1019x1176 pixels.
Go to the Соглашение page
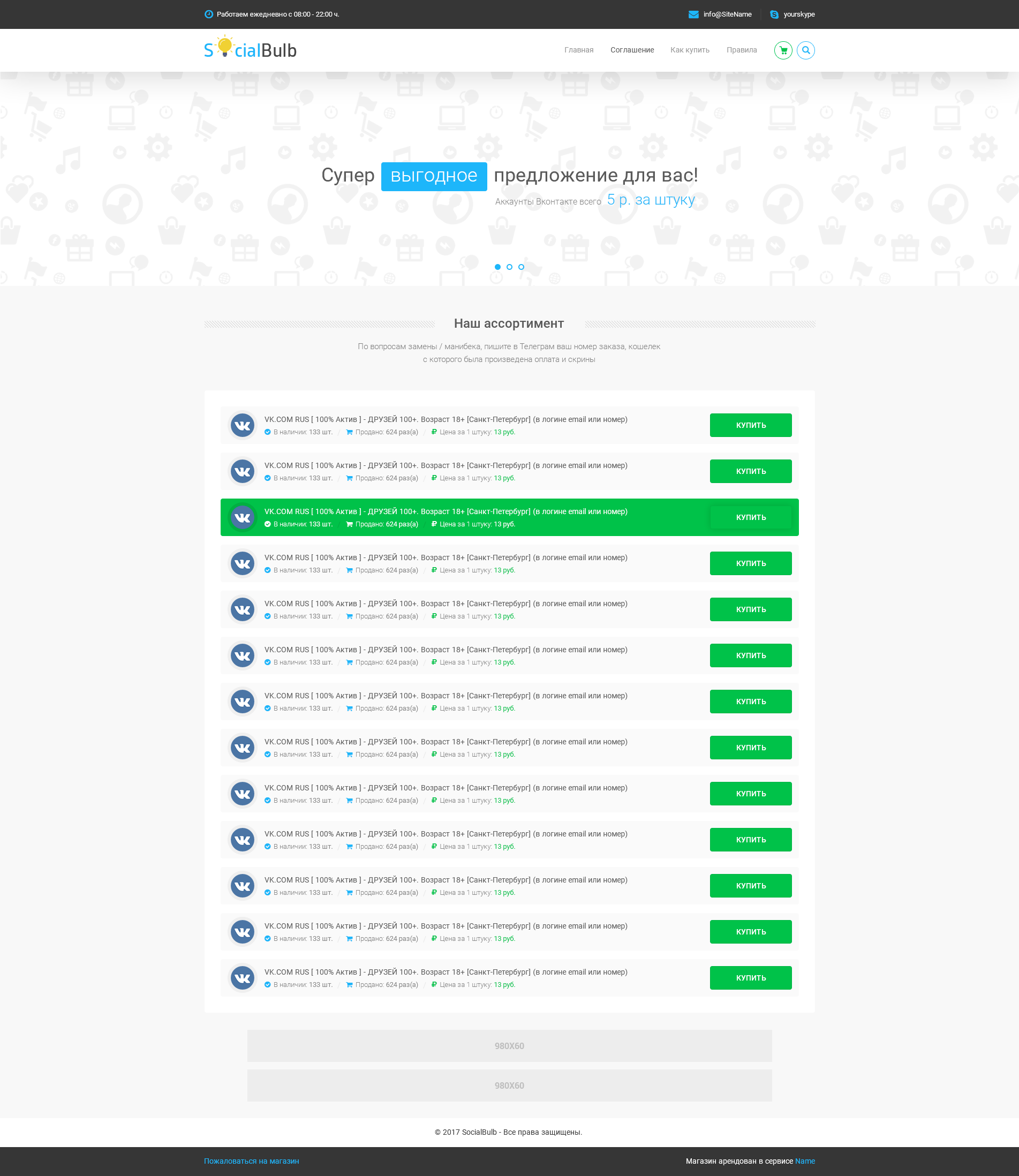pyautogui.click(x=632, y=50)
